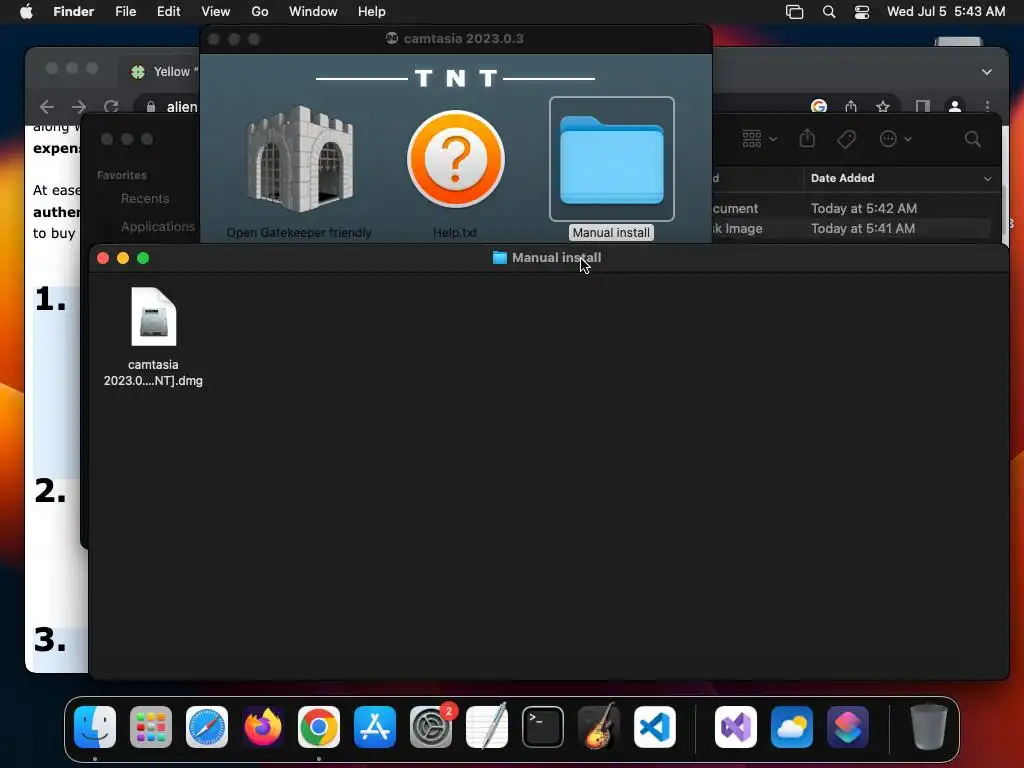This screenshot has width=1024, height=768.
Task: Open Visual Studio from the Dock
Action: coord(736,727)
